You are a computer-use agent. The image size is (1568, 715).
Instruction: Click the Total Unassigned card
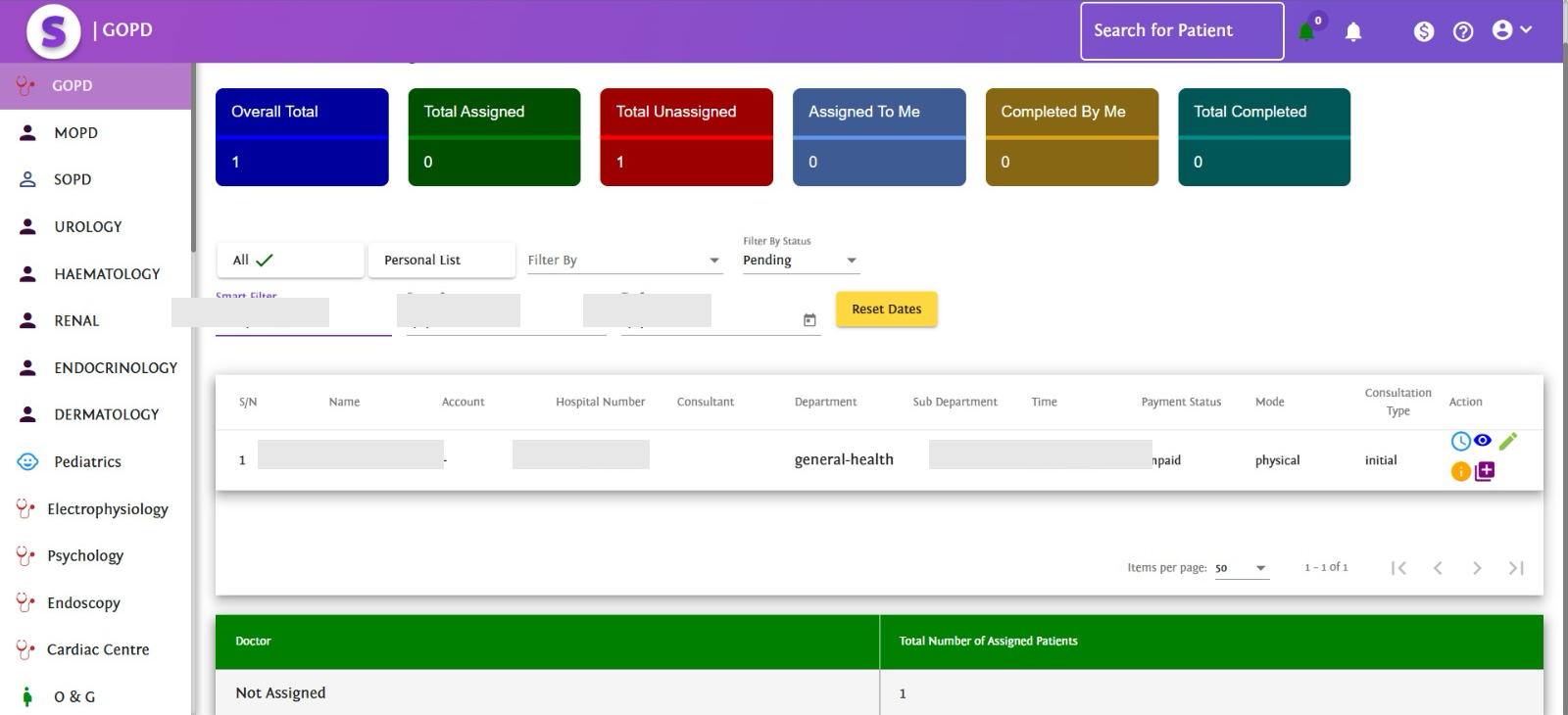[686, 137]
